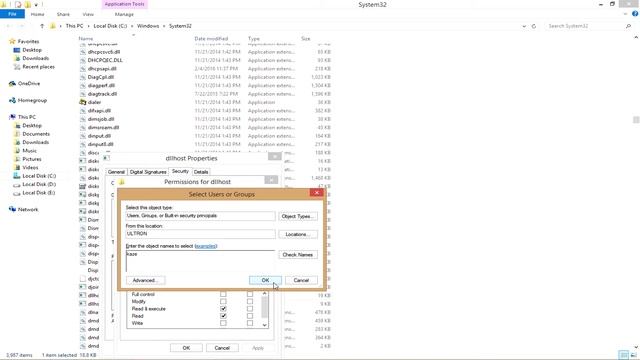Click the Recent places icon in Favorites

[17, 67]
